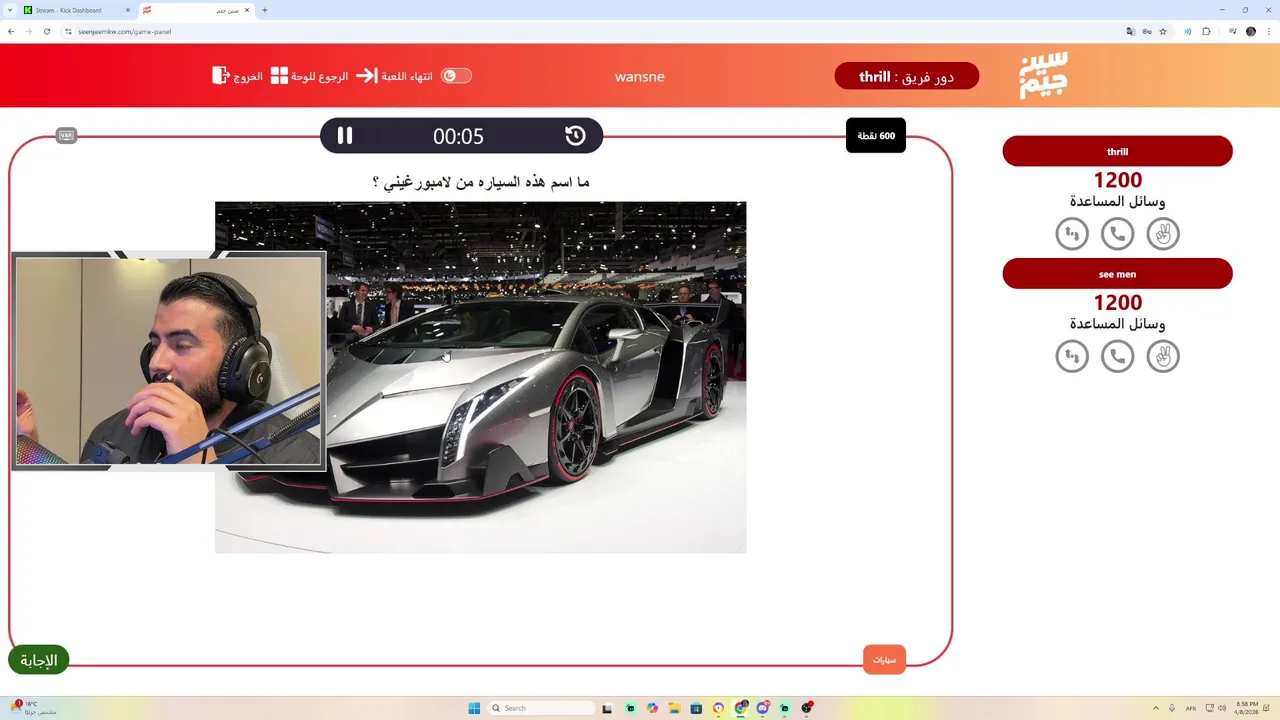Image resolution: width=1280 pixels, height=720 pixels.
Task: Open the clock and date panel
Action: (1248, 708)
